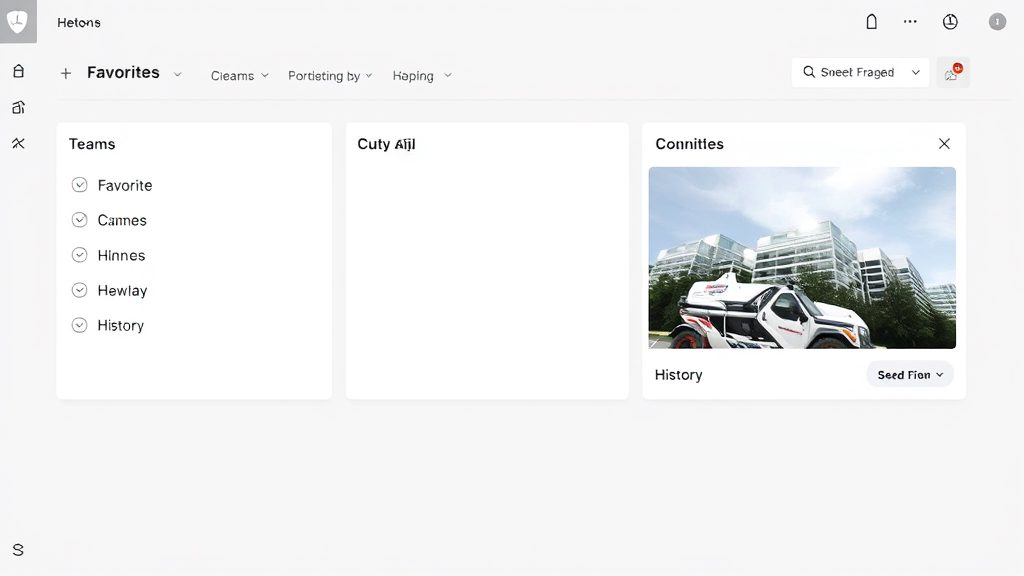Toggle the History check circle in Teams

79,325
